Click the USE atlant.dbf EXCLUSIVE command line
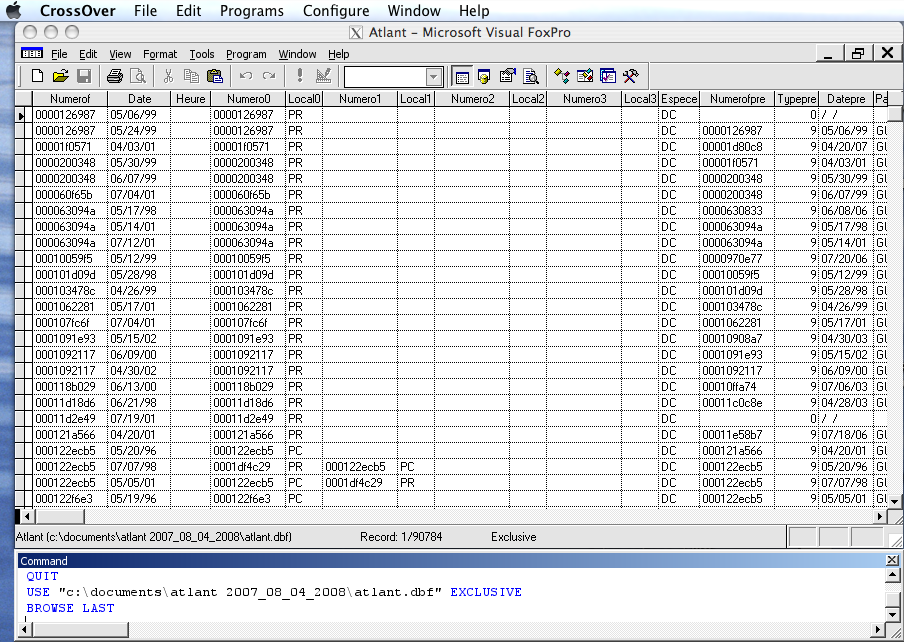The height and width of the screenshot is (642, 904). point(274,592)
